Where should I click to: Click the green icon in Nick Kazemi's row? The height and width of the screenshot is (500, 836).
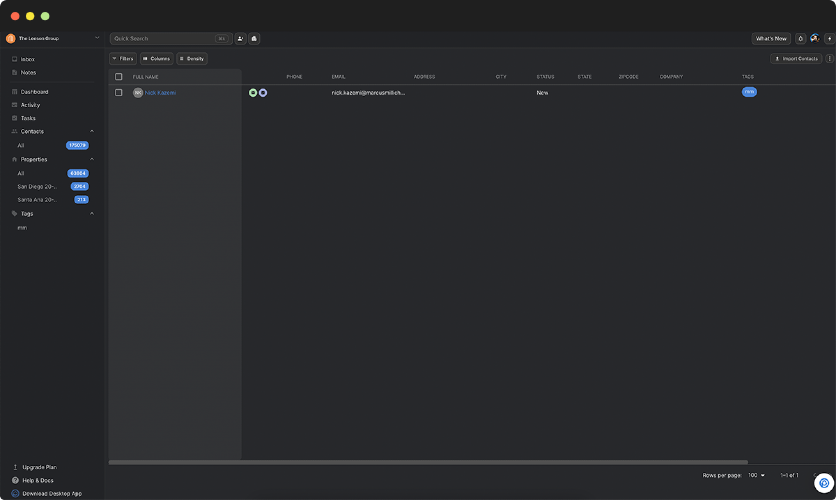253,93
